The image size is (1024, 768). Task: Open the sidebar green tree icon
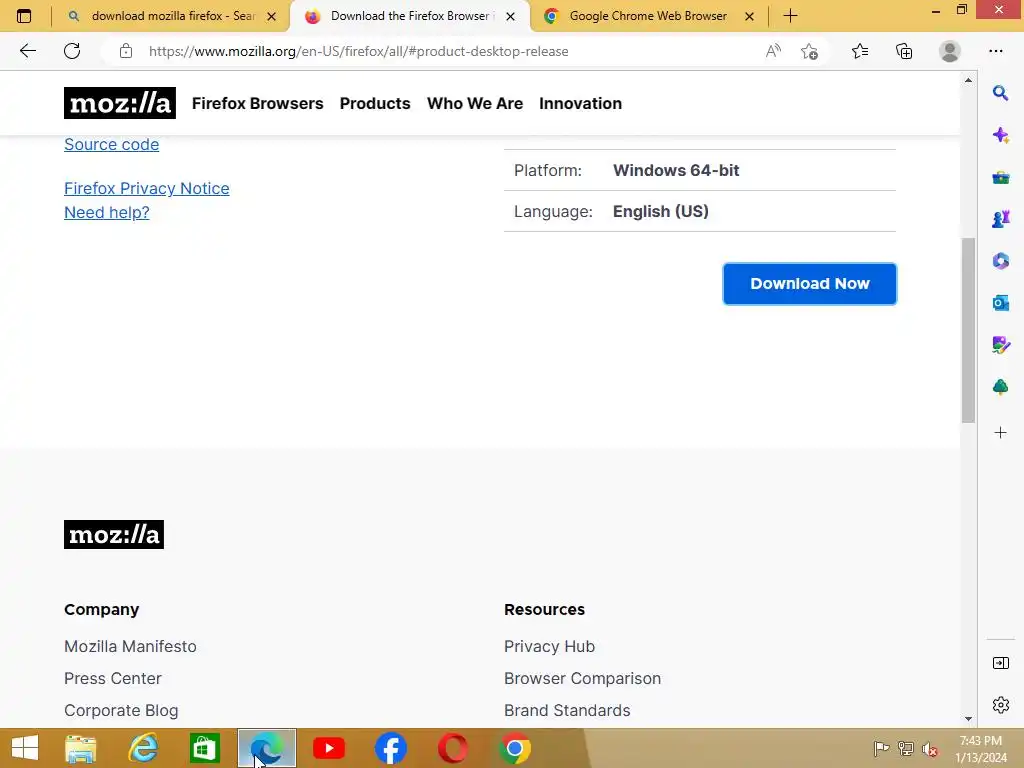point(1000,387)
